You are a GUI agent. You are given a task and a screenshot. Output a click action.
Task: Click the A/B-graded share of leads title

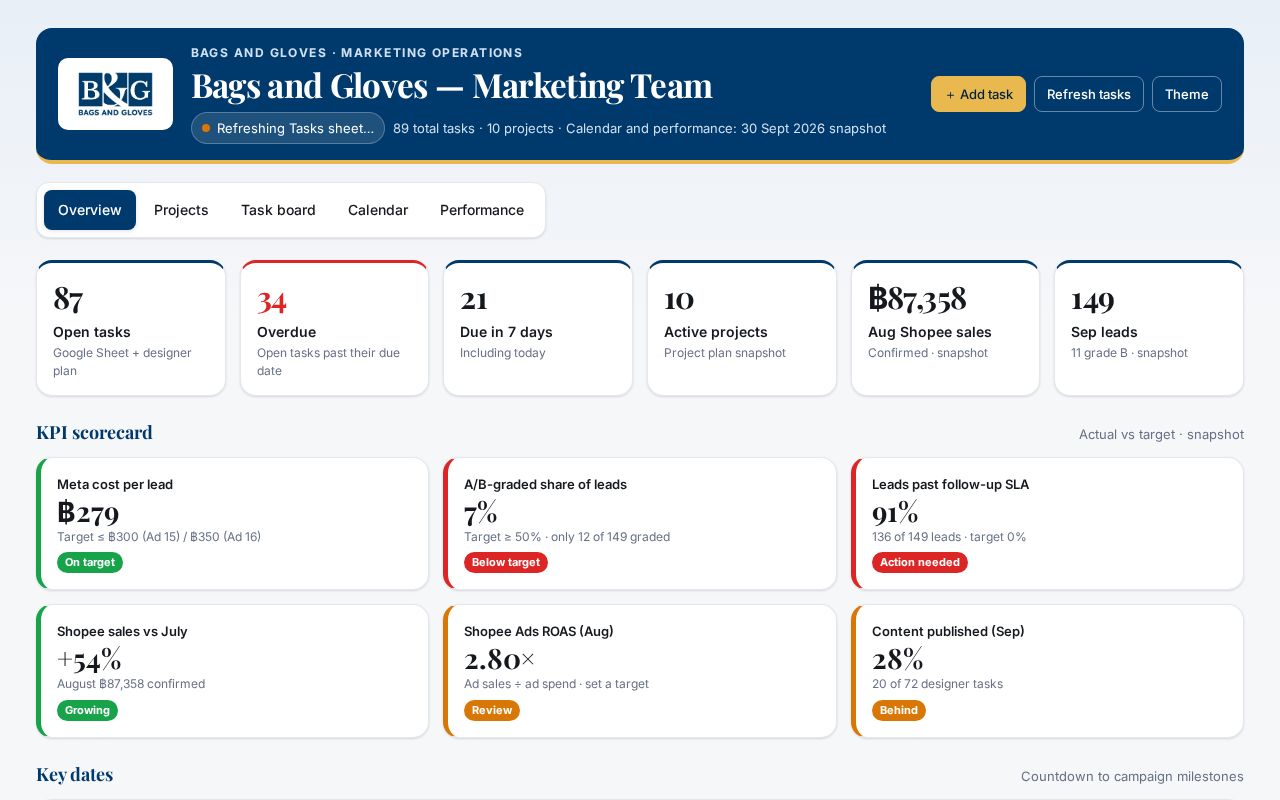point(545,484)
